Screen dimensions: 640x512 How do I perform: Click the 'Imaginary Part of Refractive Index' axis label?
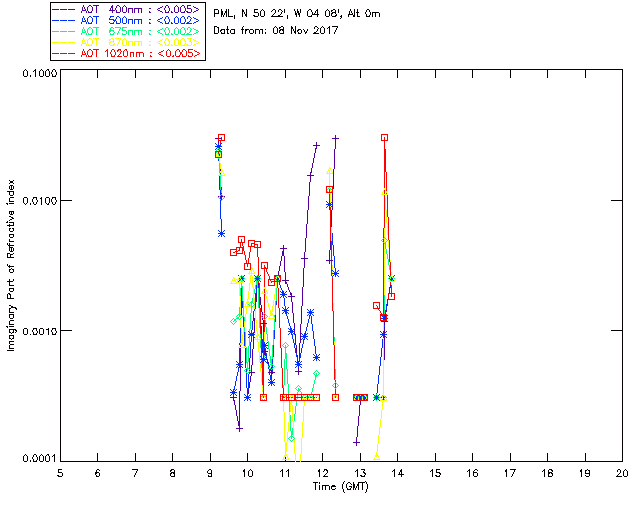click(13, 268)
